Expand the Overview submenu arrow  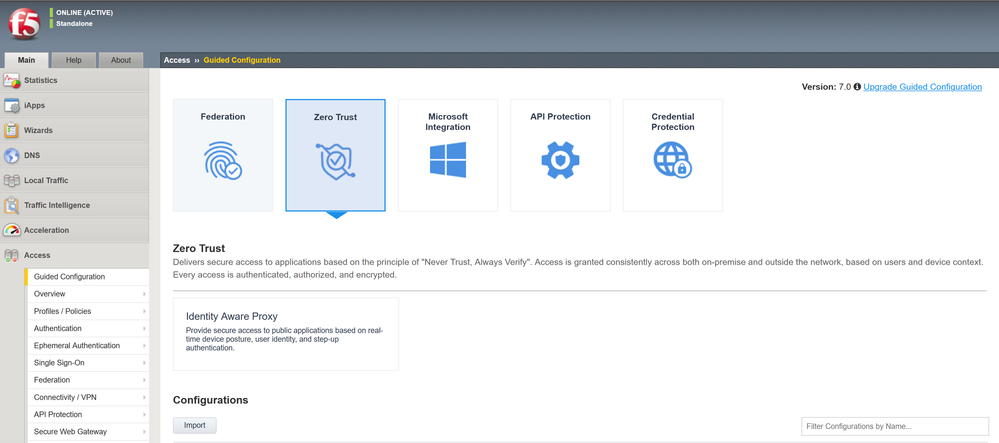pyautogui.click(x=144, y=294)
